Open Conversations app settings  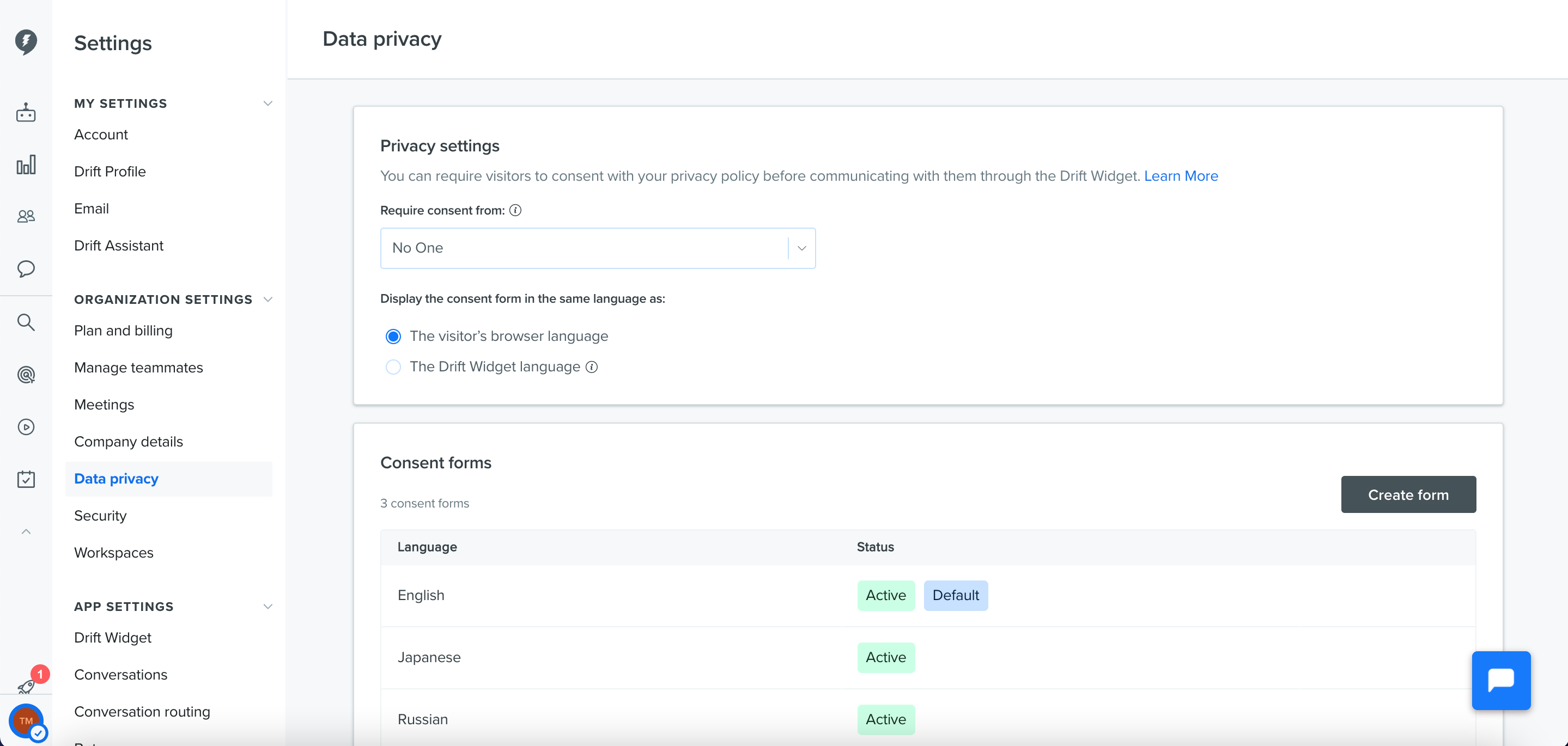[x=120, y=675]
